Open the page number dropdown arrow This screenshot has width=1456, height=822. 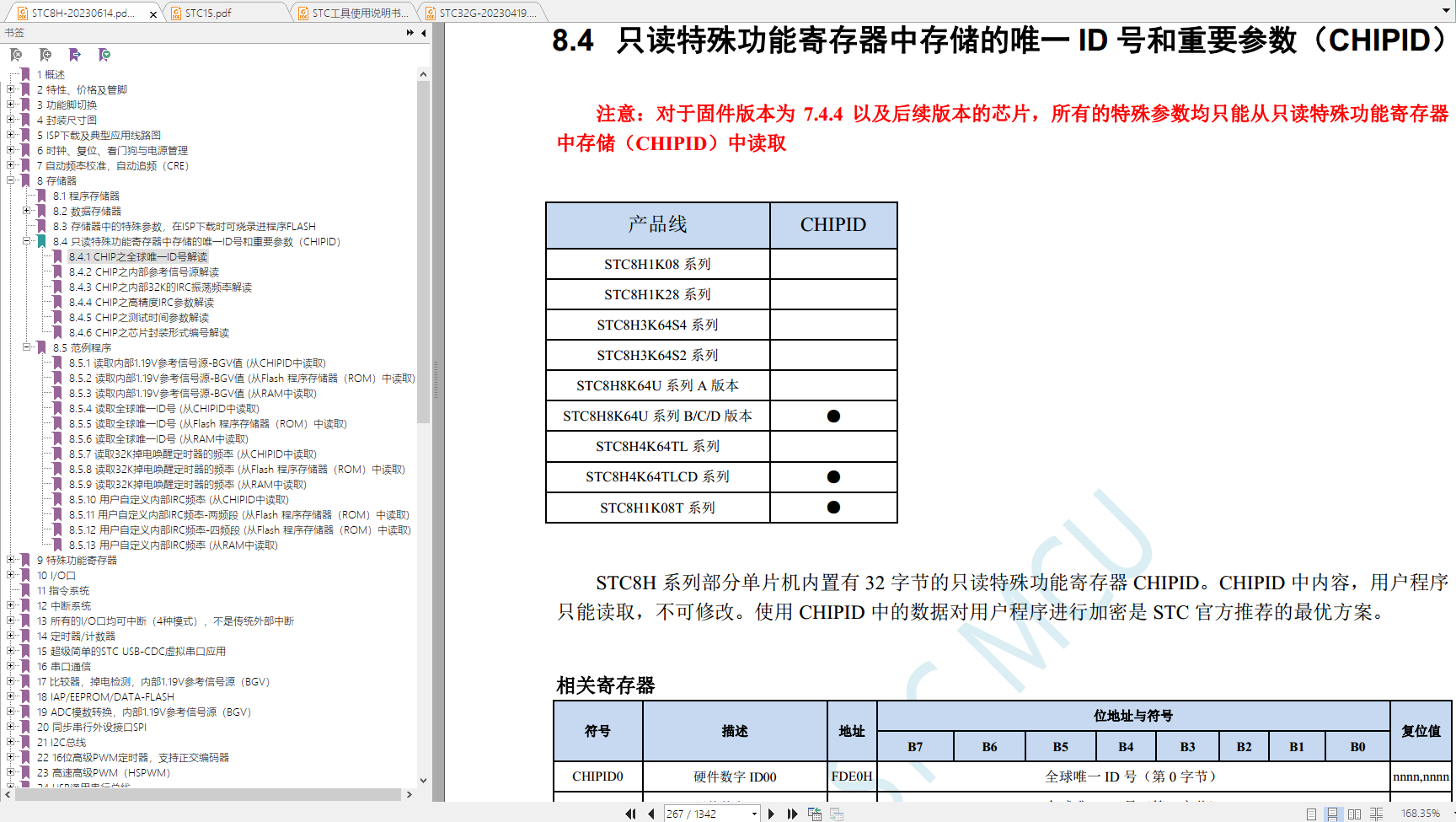click(754, 814)
